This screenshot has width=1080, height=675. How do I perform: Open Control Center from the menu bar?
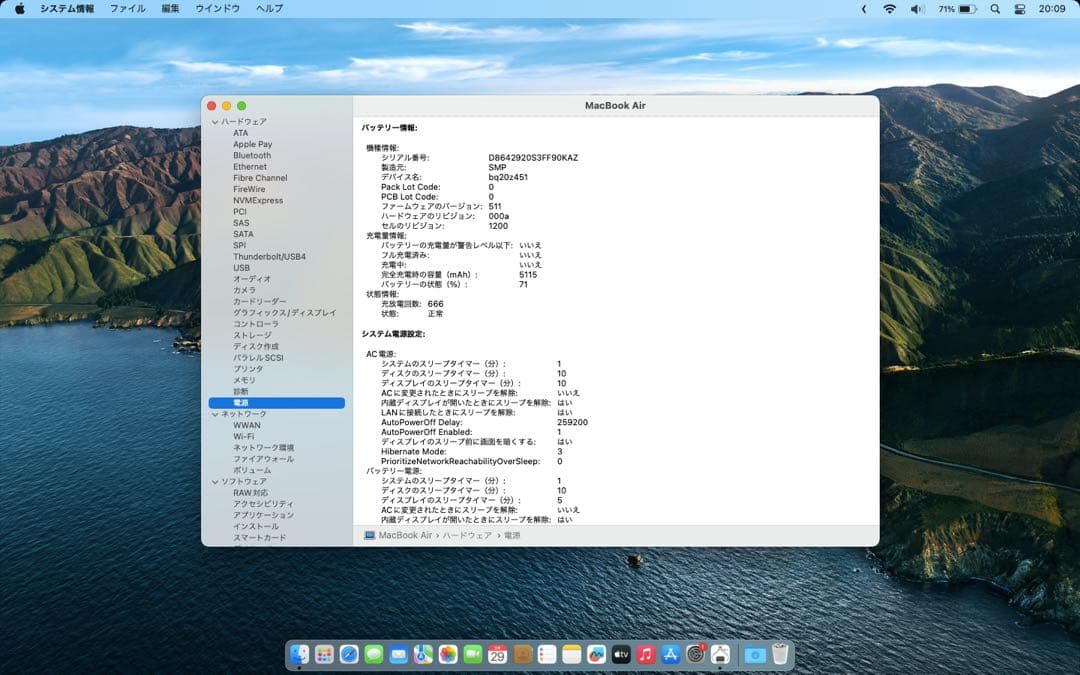[x=1018, y=9]
